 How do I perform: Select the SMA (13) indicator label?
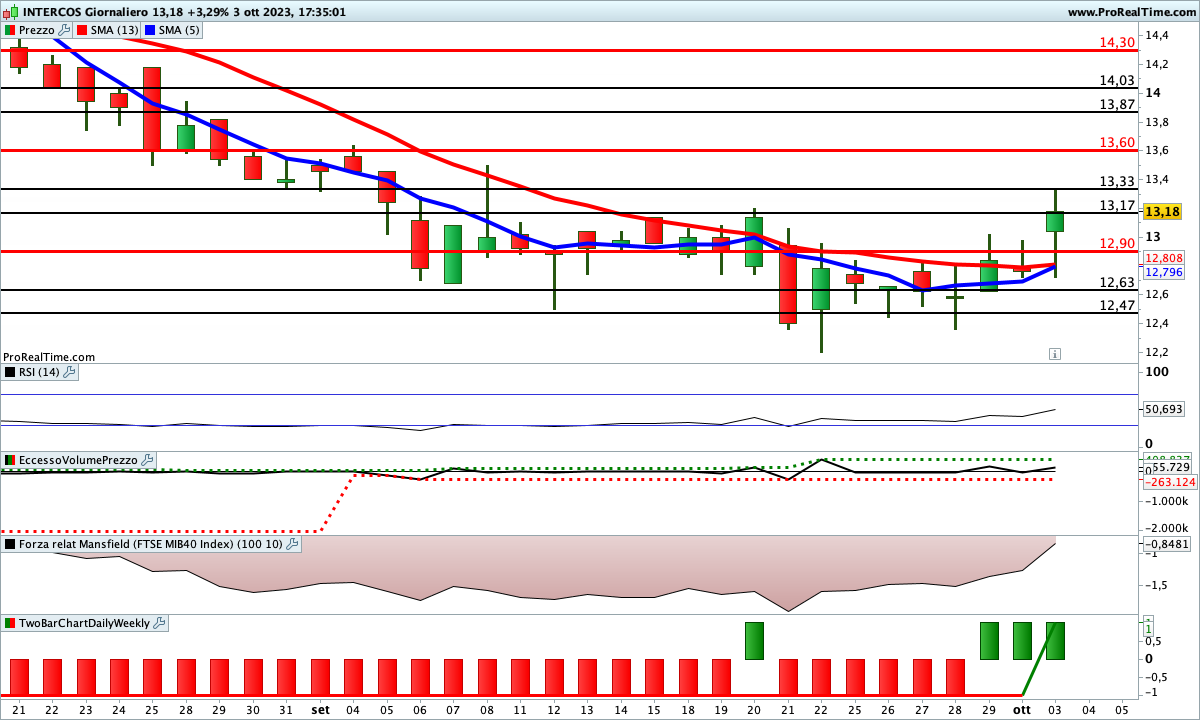pos(114,30)
